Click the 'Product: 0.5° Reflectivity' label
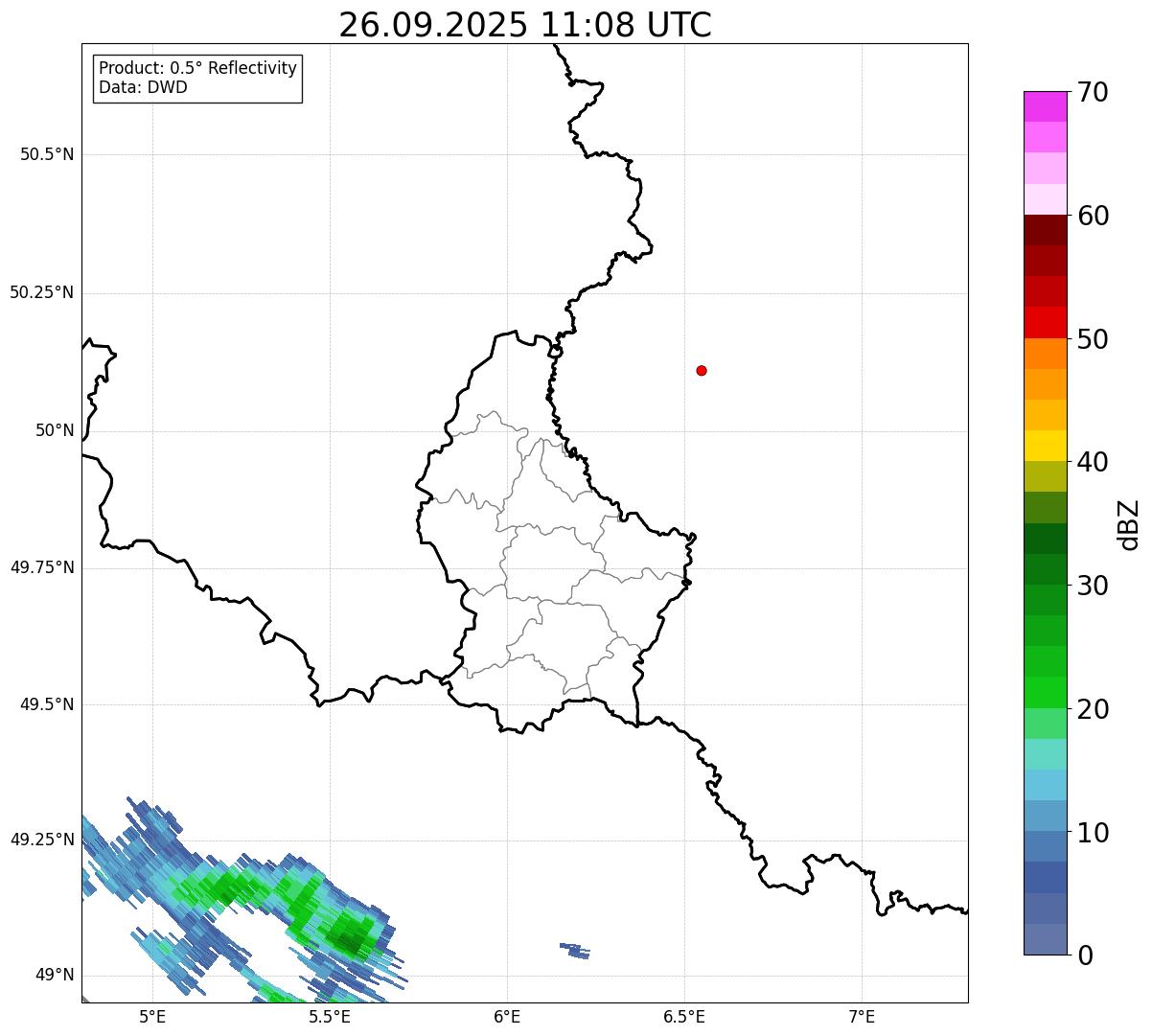 [197, 68]
